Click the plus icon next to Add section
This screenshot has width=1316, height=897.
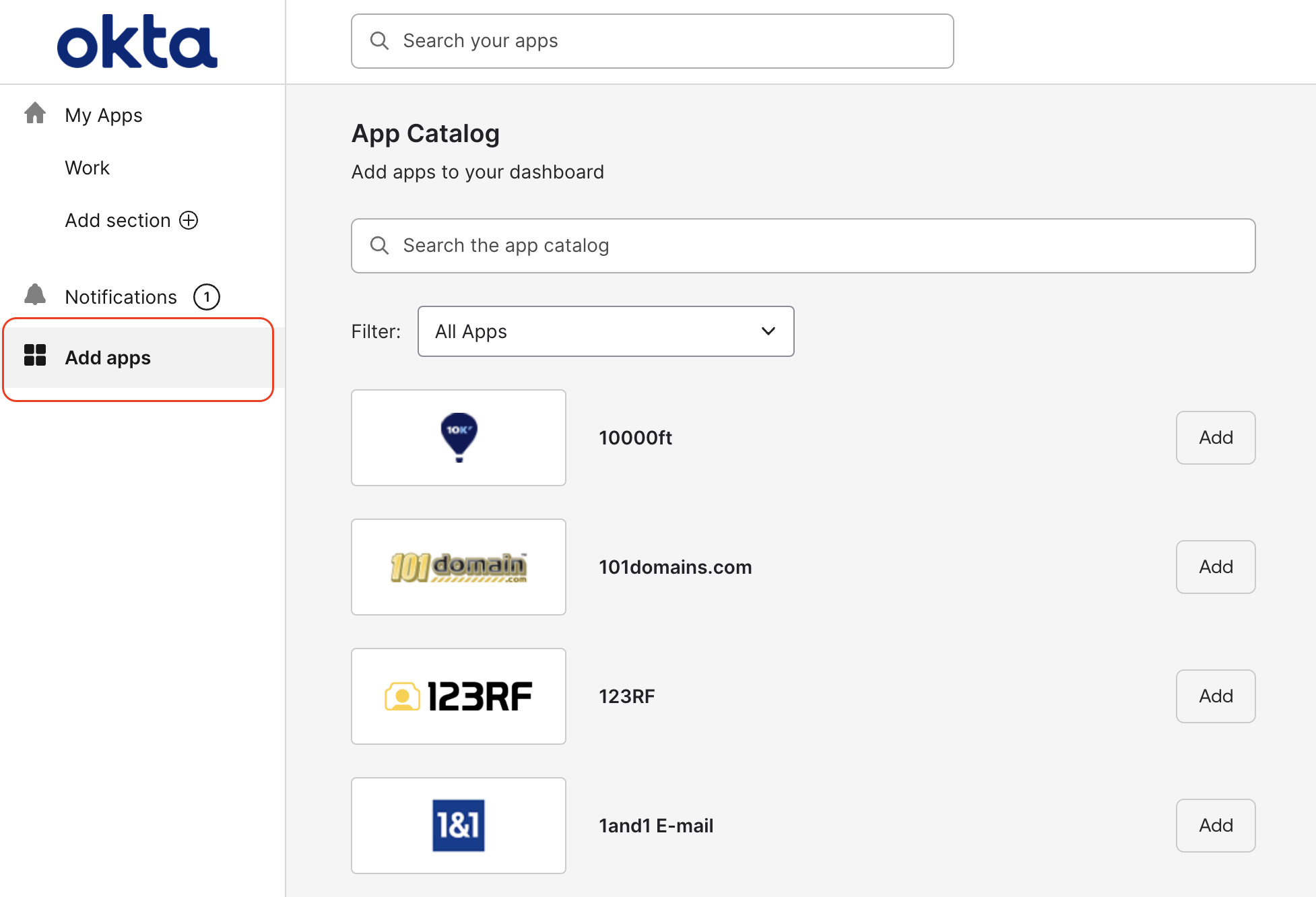[x=189, y=220]
